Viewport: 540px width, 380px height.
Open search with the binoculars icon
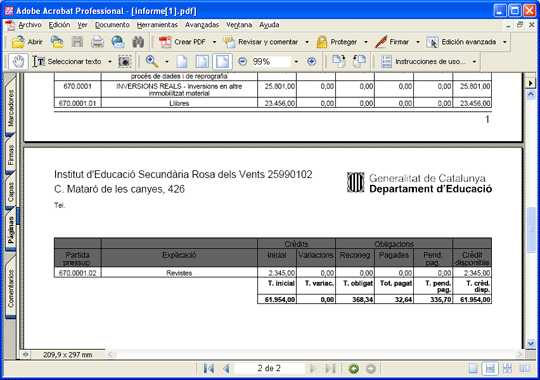click(138, 42)
